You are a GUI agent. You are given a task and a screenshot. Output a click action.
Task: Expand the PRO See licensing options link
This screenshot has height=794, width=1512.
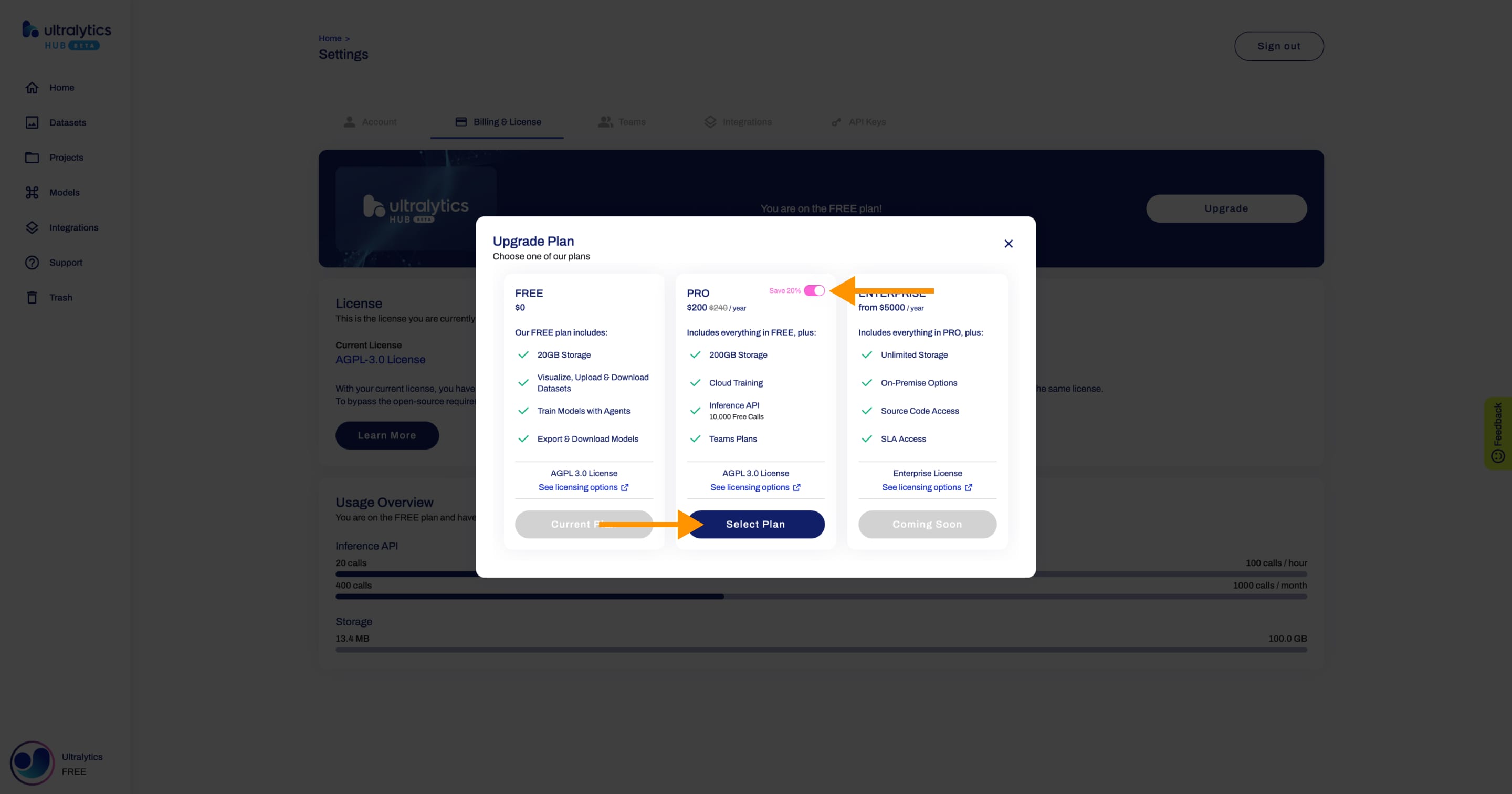point(755,487)
